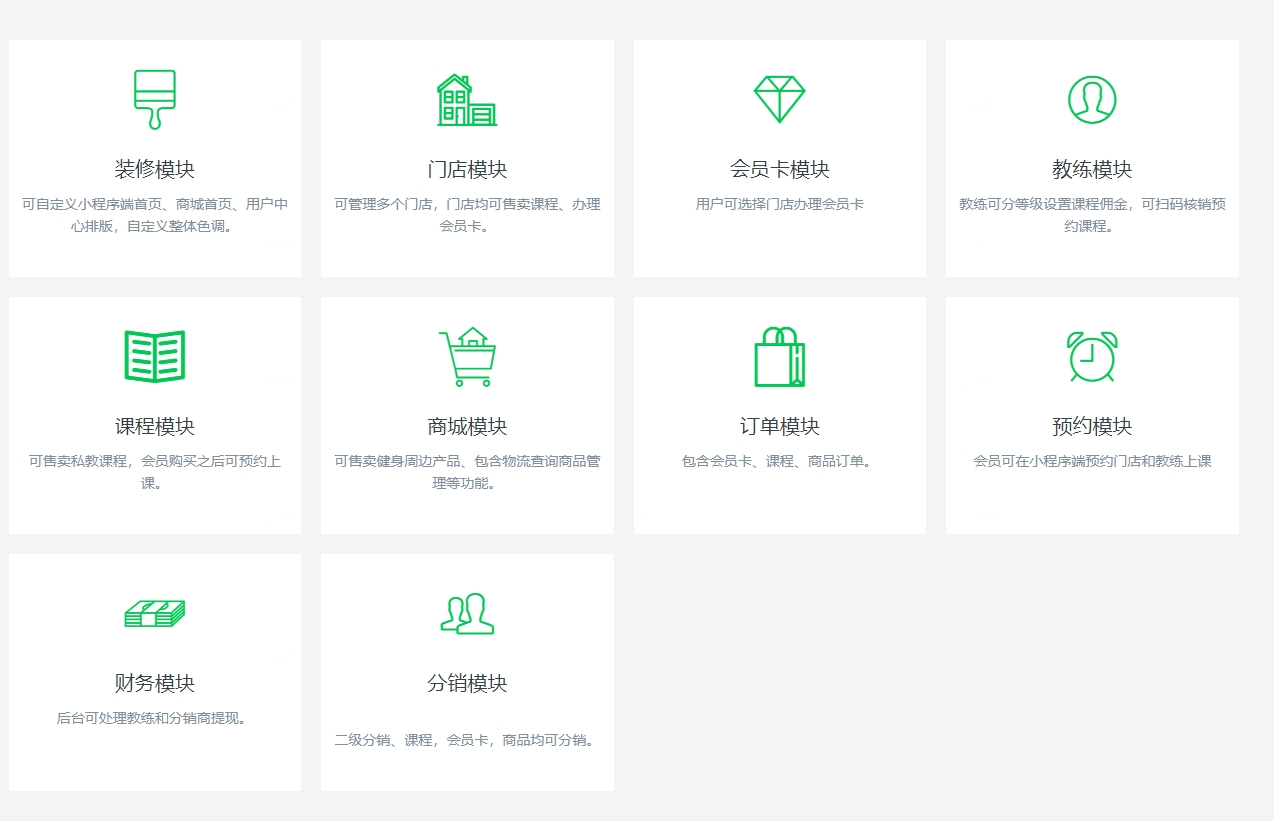
Task: Click the shopping cart icon for 商城模块
Action: point(467,353)
